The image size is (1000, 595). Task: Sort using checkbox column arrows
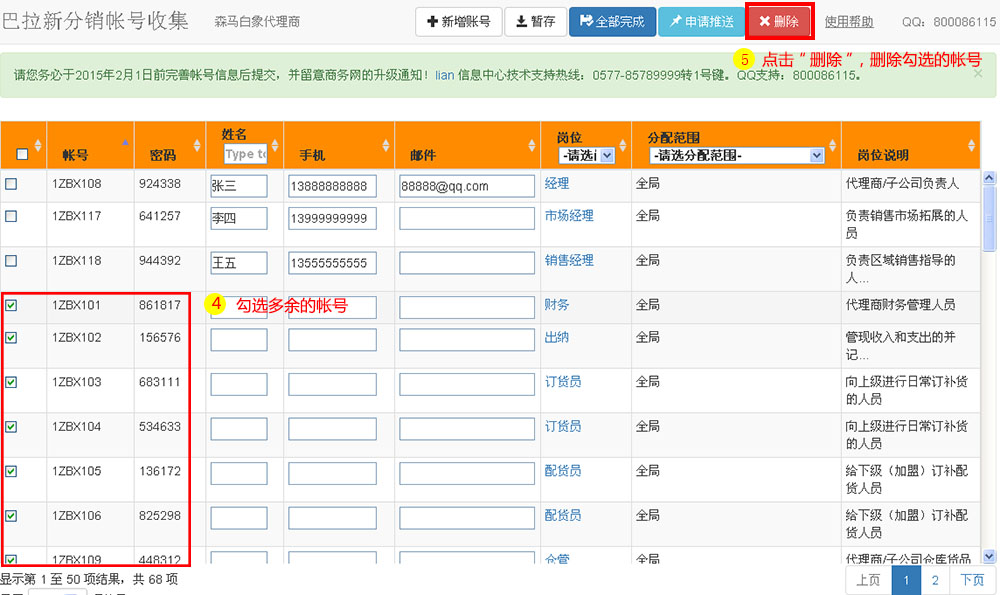click(x=38, y=145)
